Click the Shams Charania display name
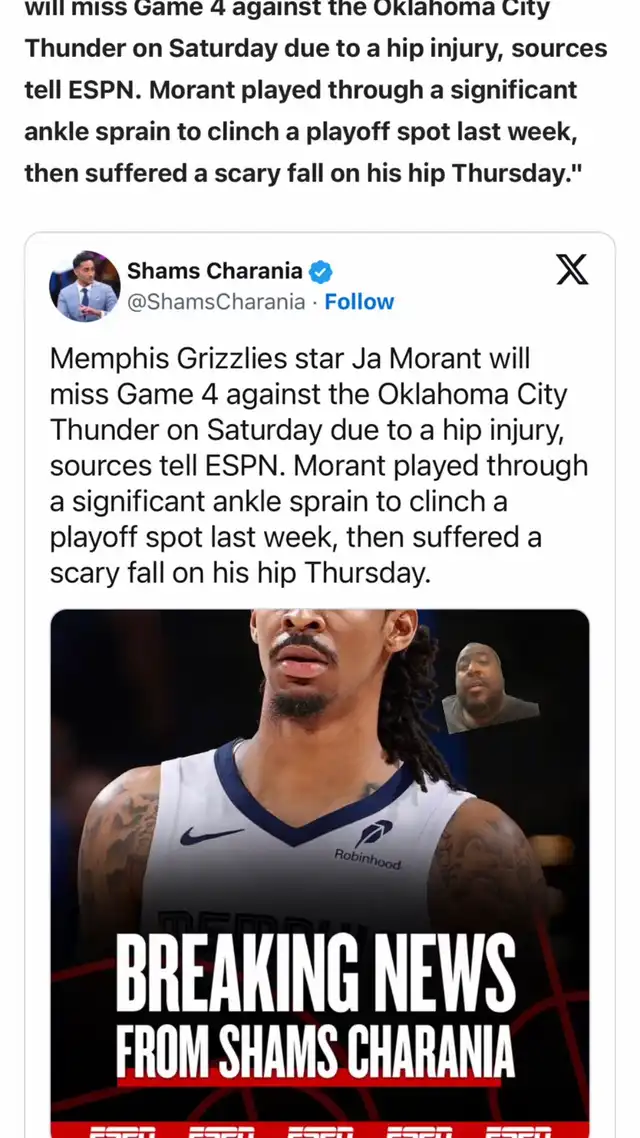This screenshot has width=640, height=1138. tap(215, 271)
